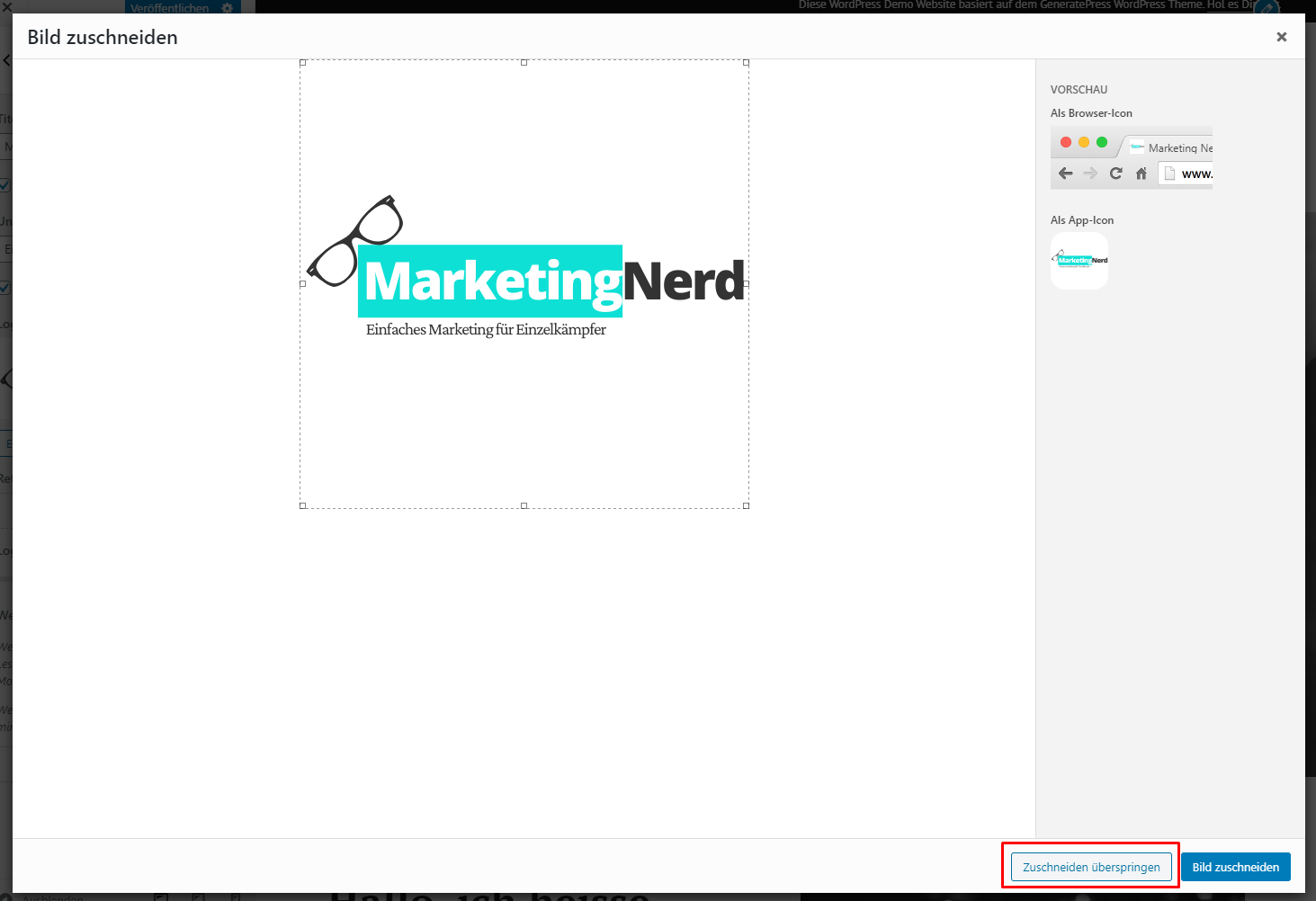Image resolution: width=1316 pixels, height=901 pixels.
Task: Click the Bild zuschneiden dialog title
Action: coord(103,38)
